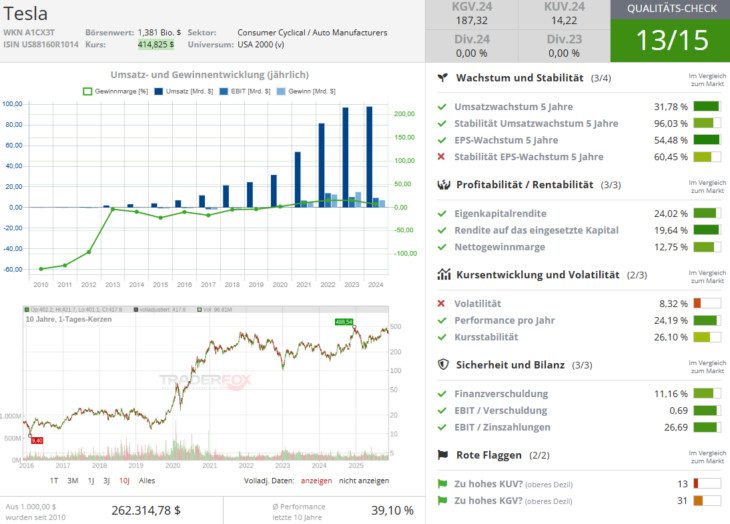
Task: Click the shield icon beside Sicherheit und Bilanz
Action: [442, 365]
